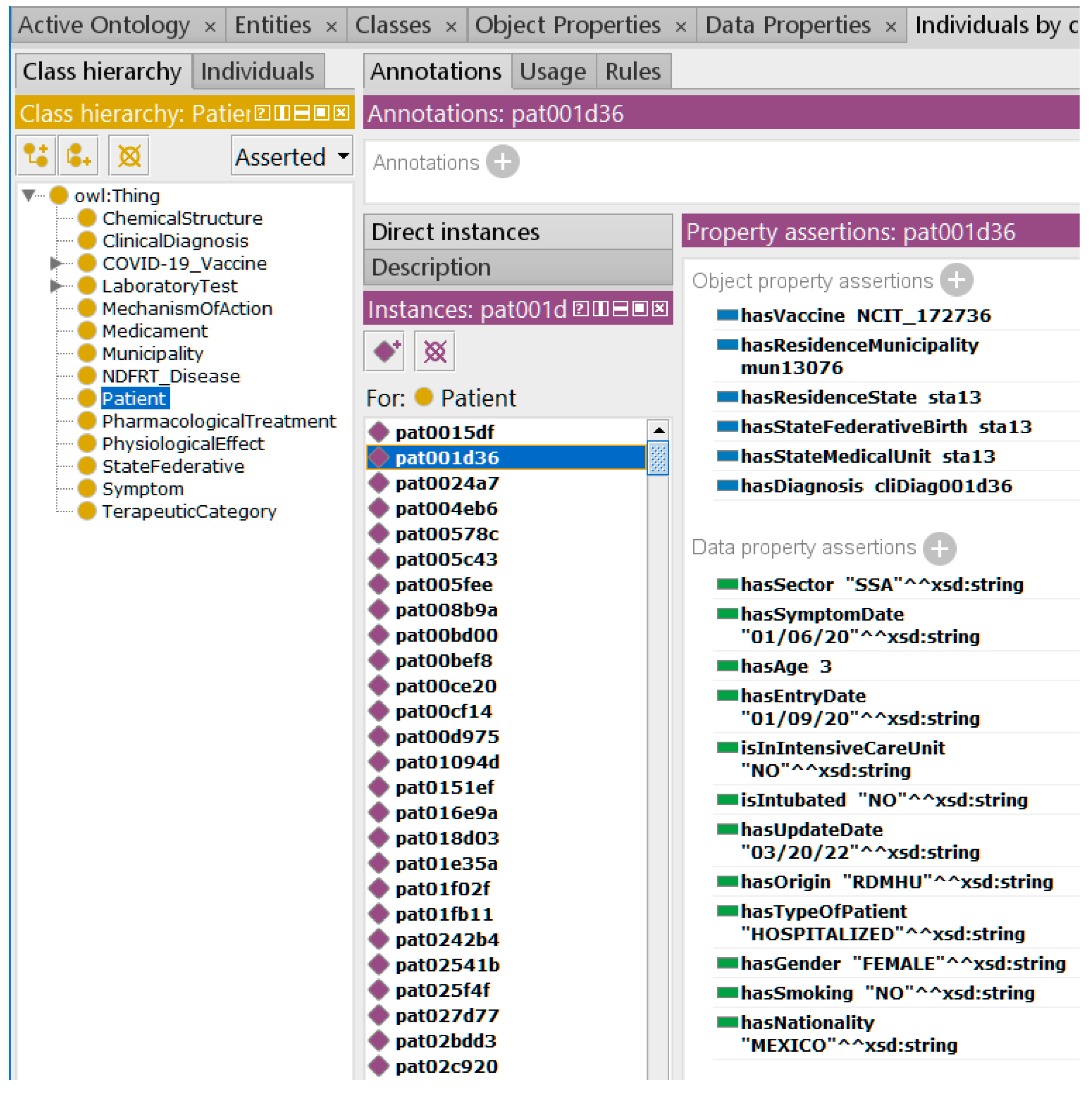
Task: Select the Symptom class in hierarchy
Action: coord(143,489)
